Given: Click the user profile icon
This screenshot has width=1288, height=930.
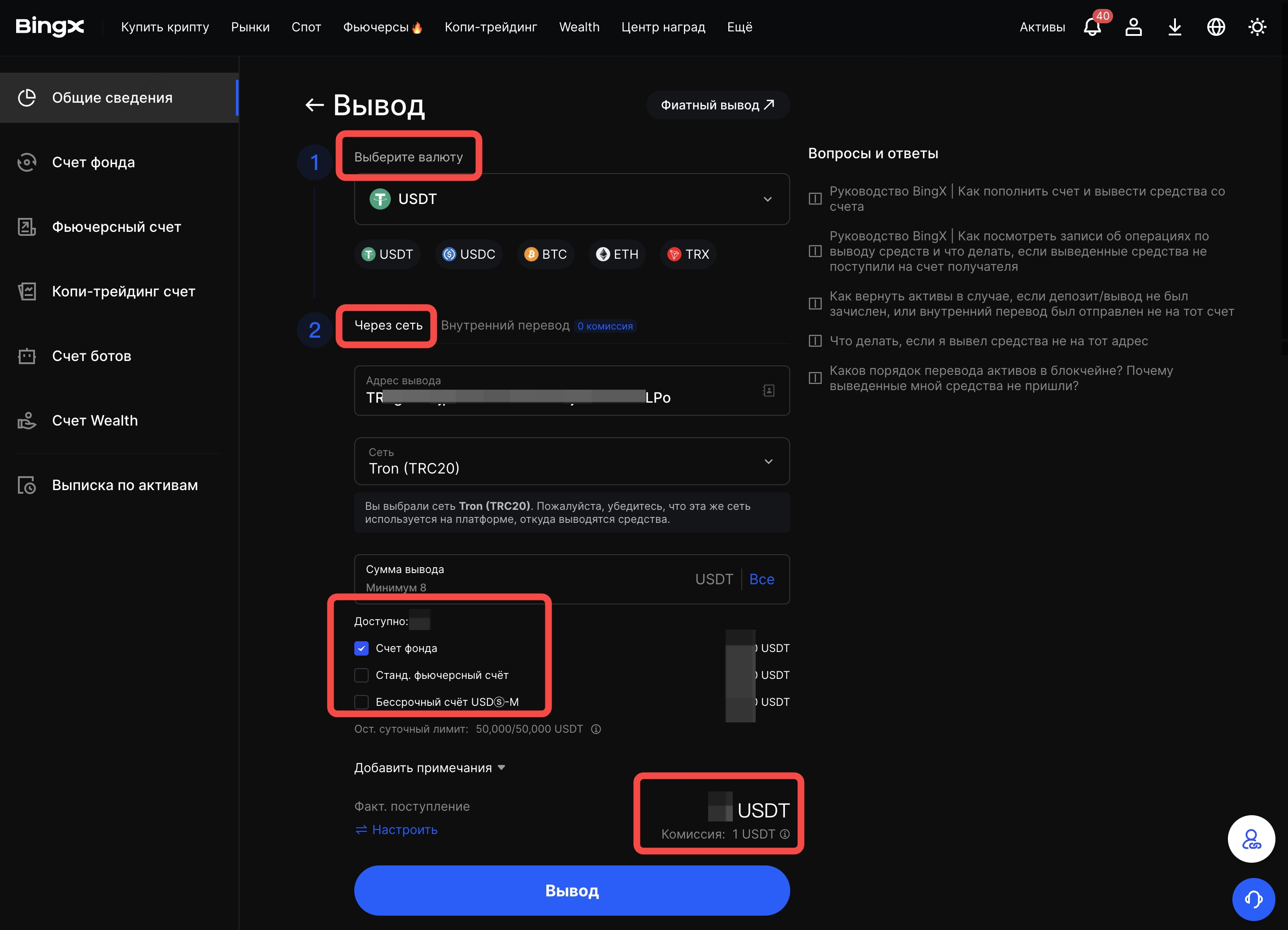Looking at the screenshot, I should click(1133, 27).
